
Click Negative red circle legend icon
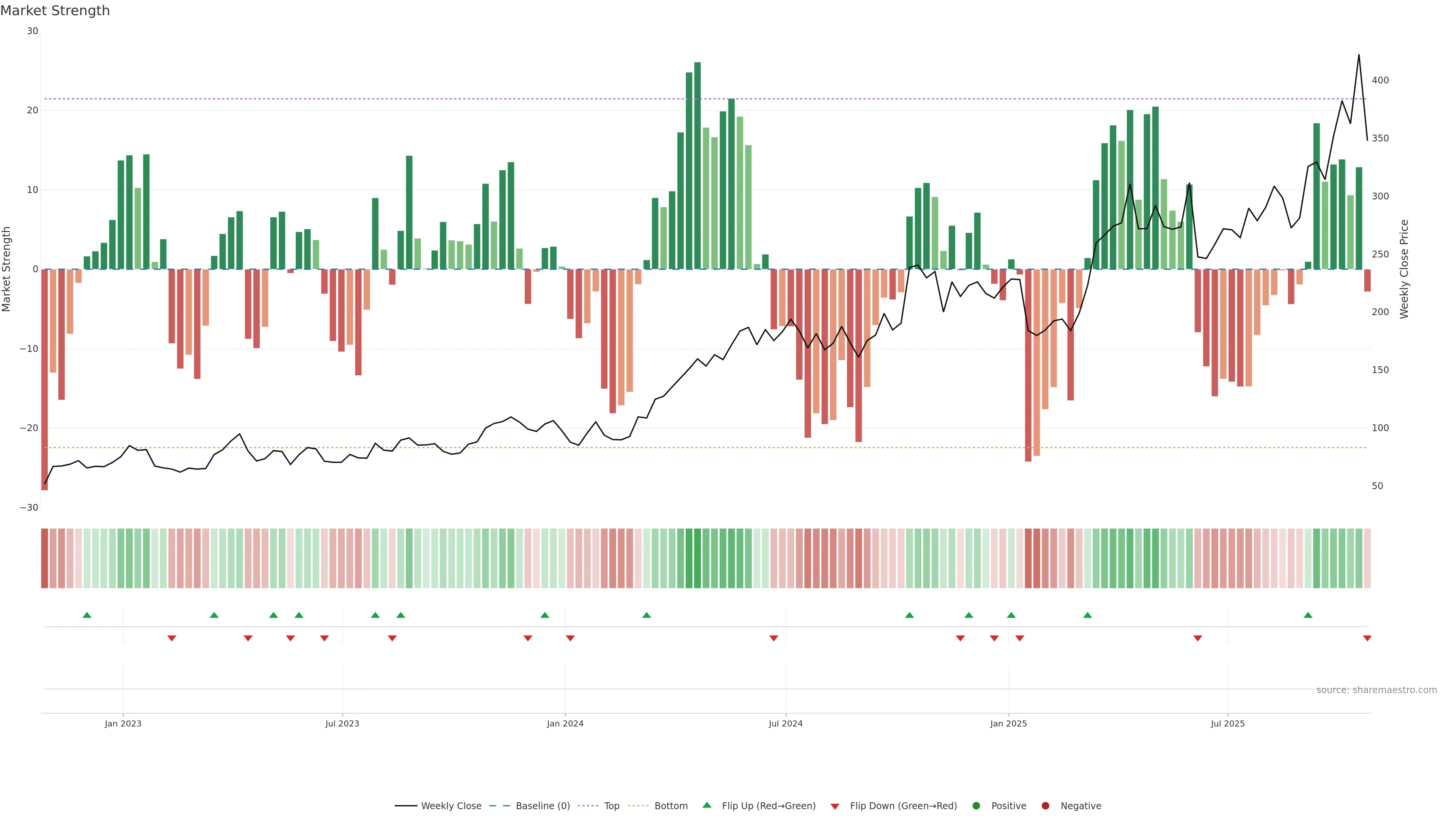click(x=1045, y=805)
